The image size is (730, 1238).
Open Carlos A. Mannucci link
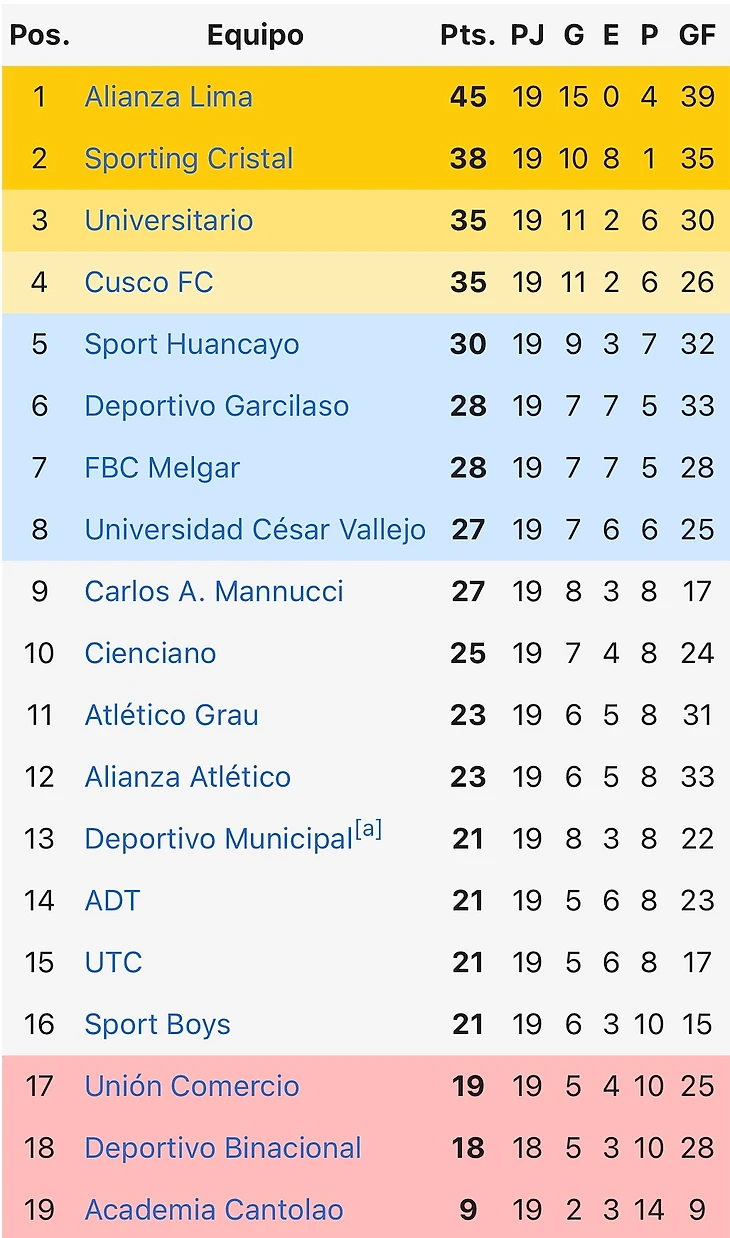(214, 592)
